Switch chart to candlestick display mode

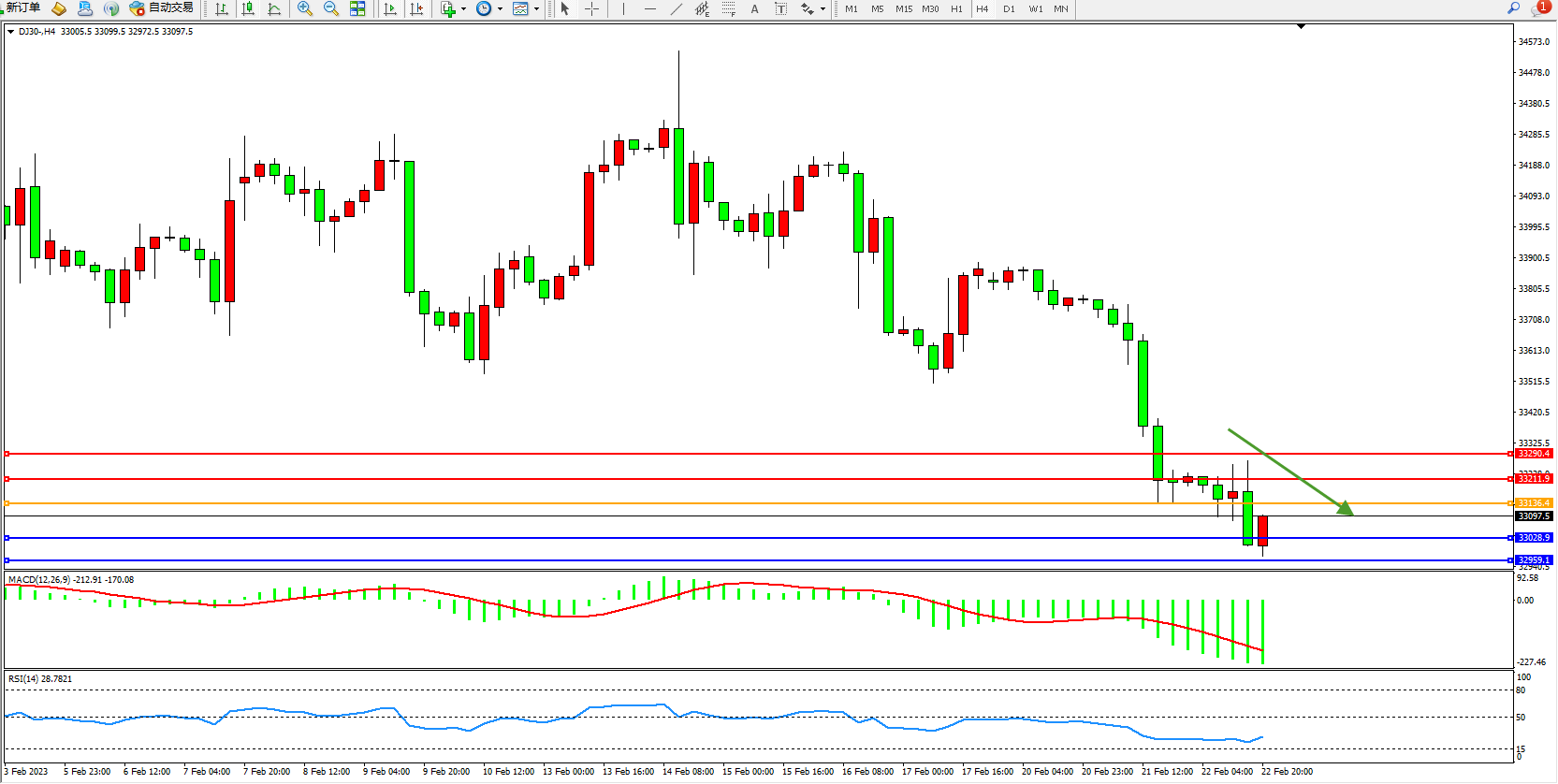pyautogui.click(x=248, y=8)
